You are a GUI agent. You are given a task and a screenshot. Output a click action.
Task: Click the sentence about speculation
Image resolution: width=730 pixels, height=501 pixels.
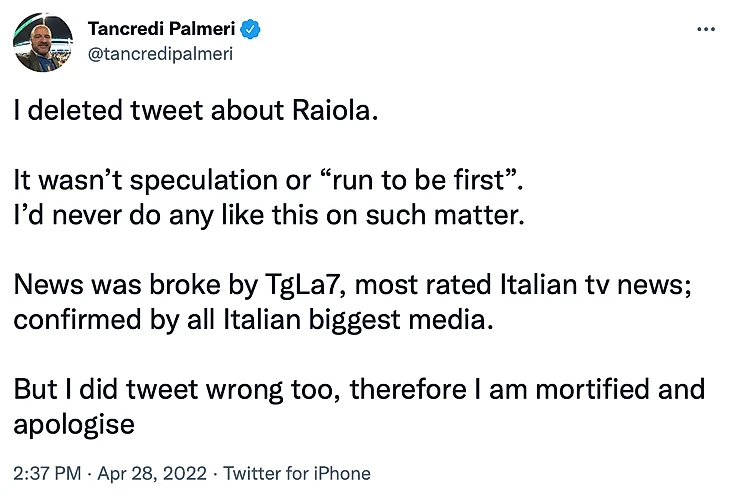[x=268, y=180]
